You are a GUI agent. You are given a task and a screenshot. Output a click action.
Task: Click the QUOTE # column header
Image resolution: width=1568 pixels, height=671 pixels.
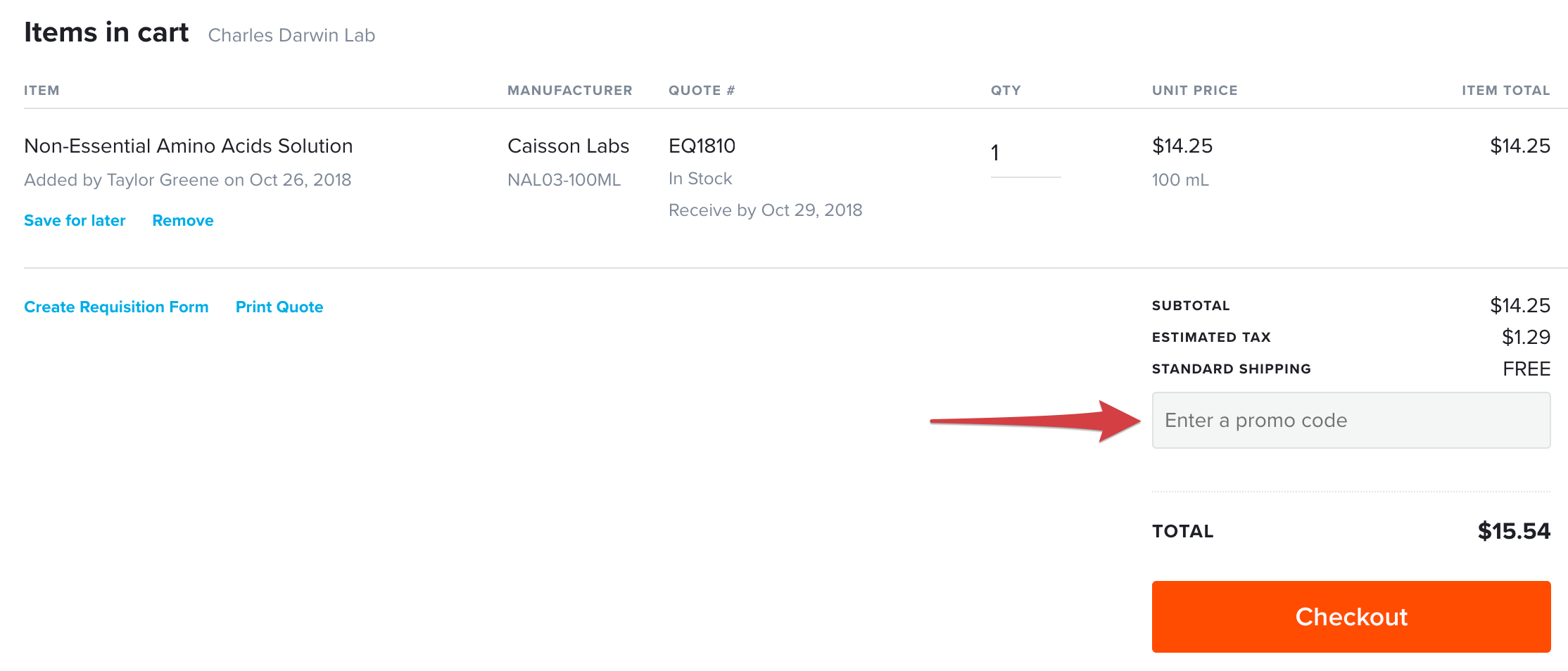(701, 90)
